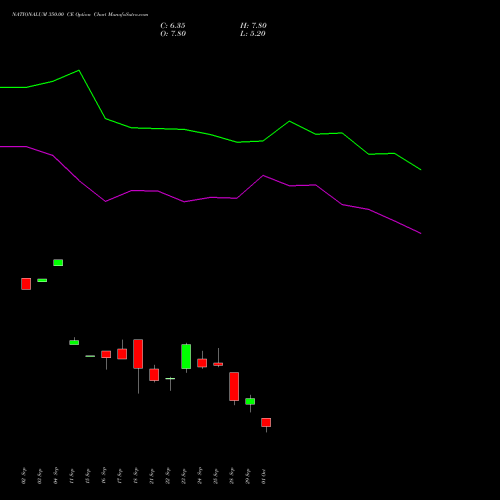
Task: Click the long red candlestick above 28 Sep
Action: 234,386
